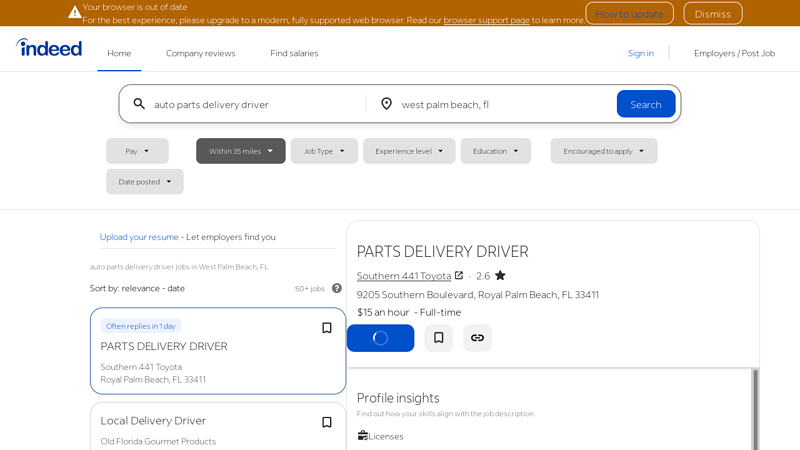The width and height of the screenshot is (800, 450).
Task: Click the location pin icon
Action: click(x=386, y=104)
